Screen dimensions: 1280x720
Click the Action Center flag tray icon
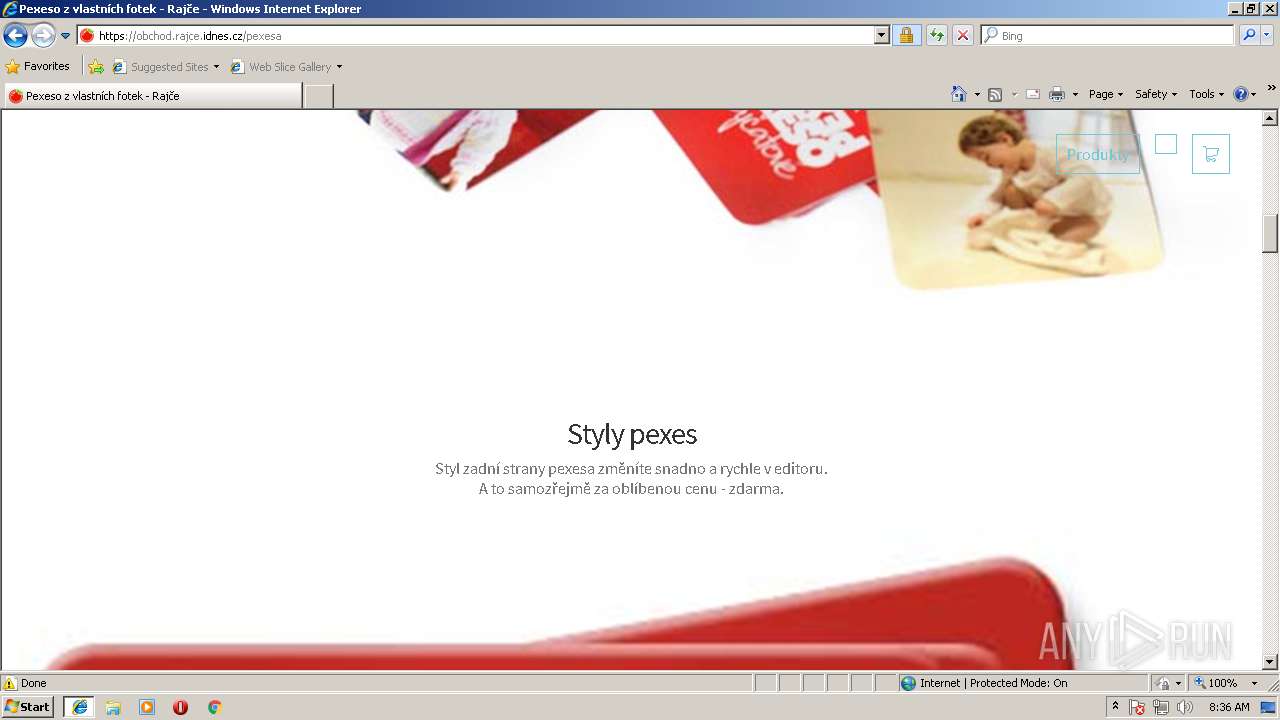pyautogui.click(x=1138, y=707)
